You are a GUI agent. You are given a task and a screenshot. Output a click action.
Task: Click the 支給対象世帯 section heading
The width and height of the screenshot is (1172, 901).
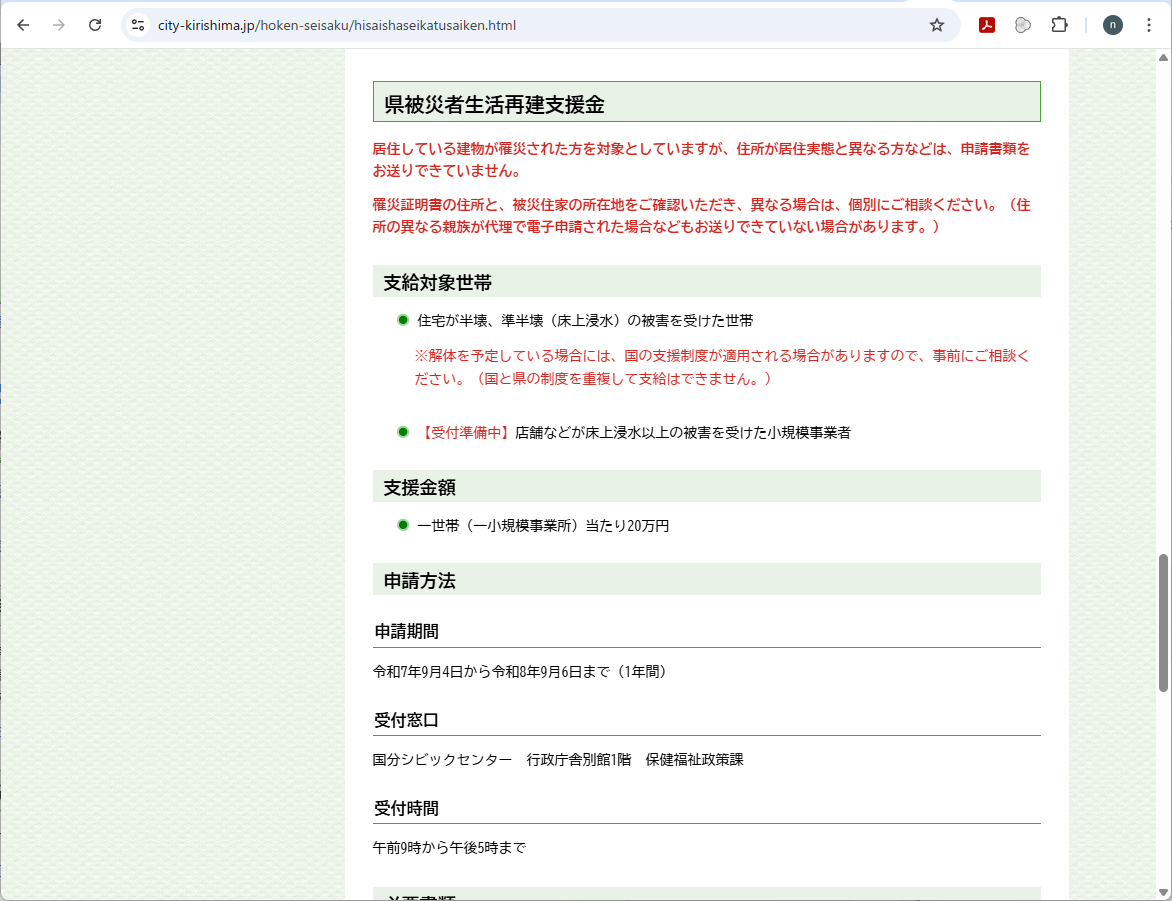coord(438,283)
